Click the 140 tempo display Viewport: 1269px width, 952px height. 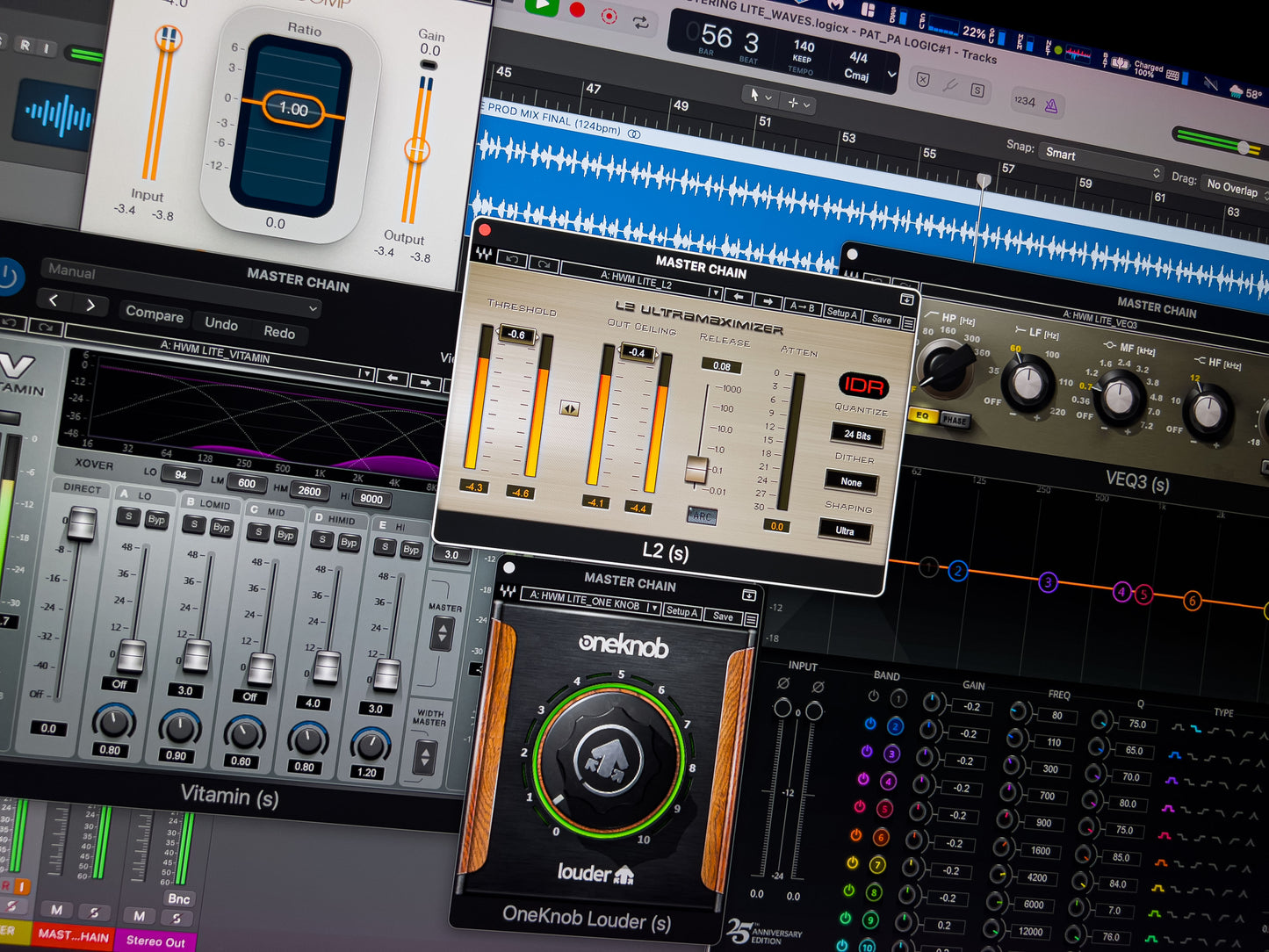click(x=804, y=46)
